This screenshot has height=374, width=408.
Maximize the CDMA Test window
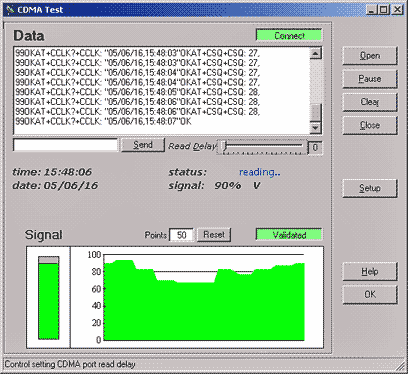384,10
